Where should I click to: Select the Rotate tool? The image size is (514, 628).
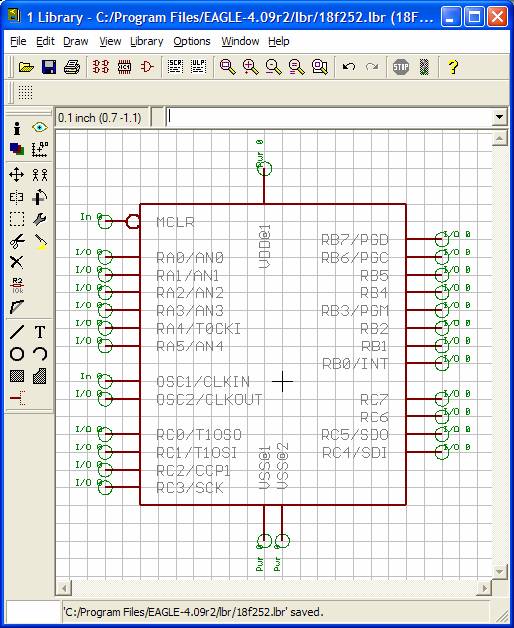tap(40, 197)
